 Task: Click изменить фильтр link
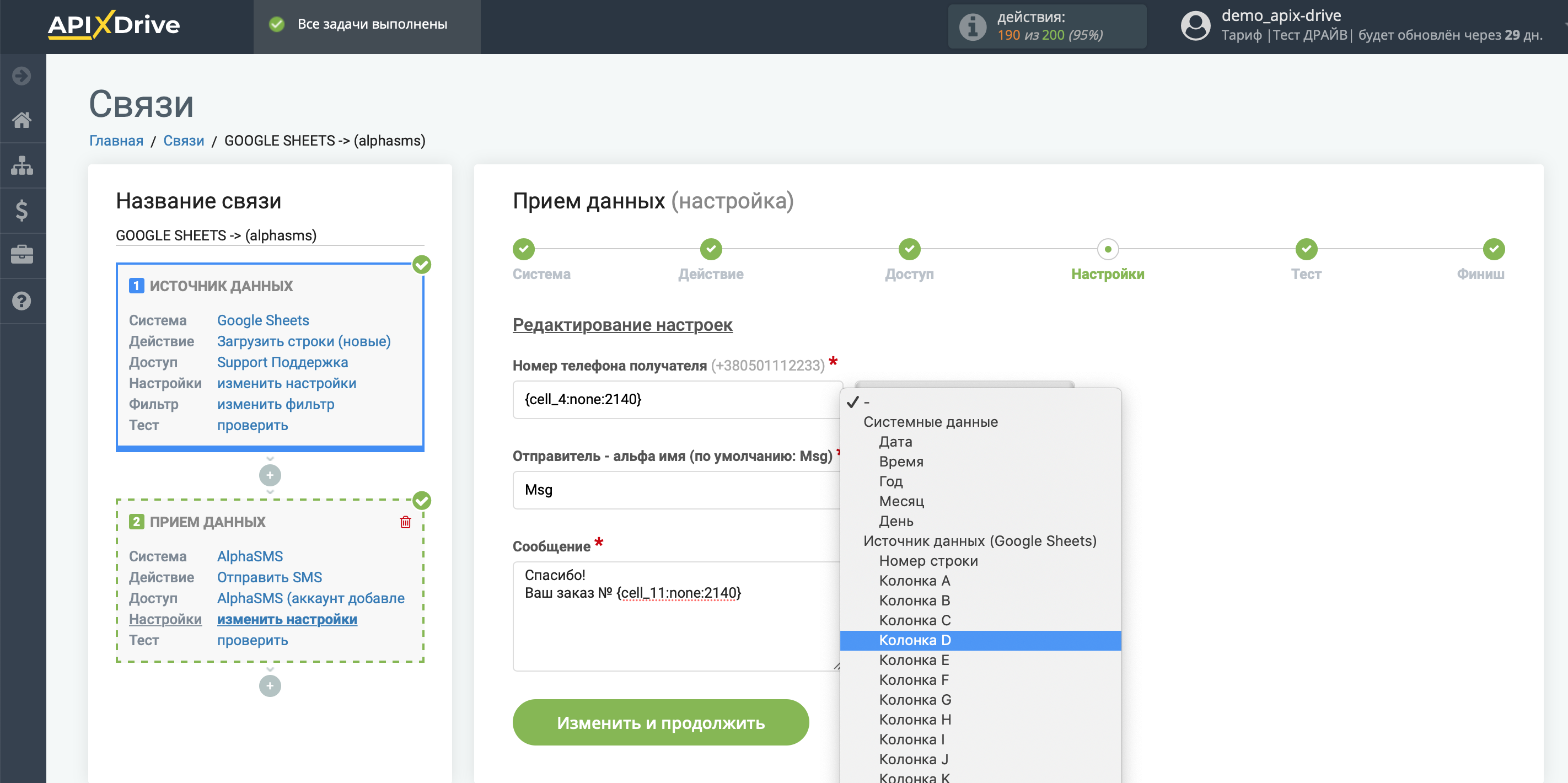tap(276, 404)
